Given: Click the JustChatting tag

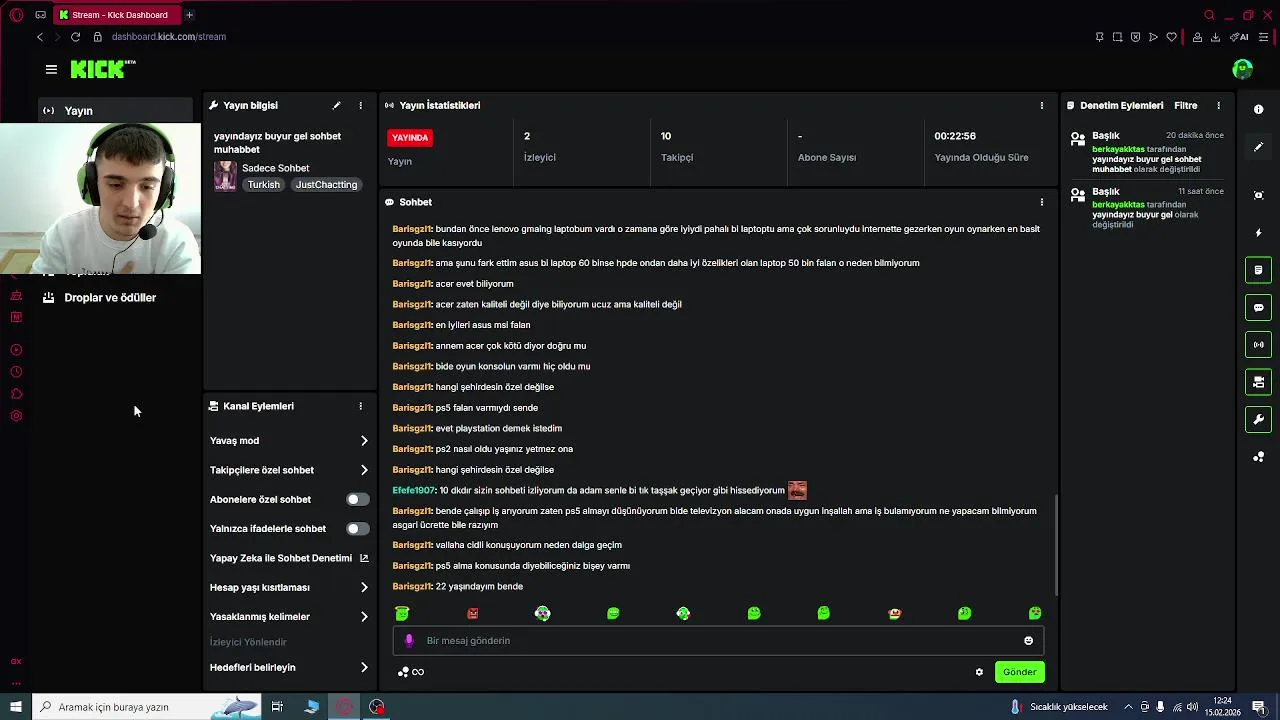Looking at the screenshot, I should coord(326,185).
